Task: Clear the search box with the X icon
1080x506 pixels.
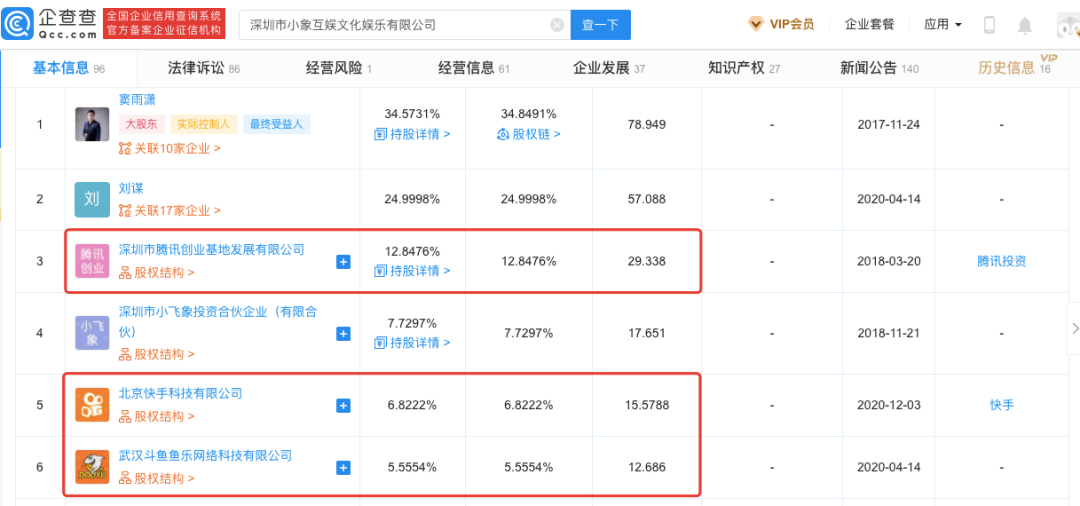Action: 557,25
